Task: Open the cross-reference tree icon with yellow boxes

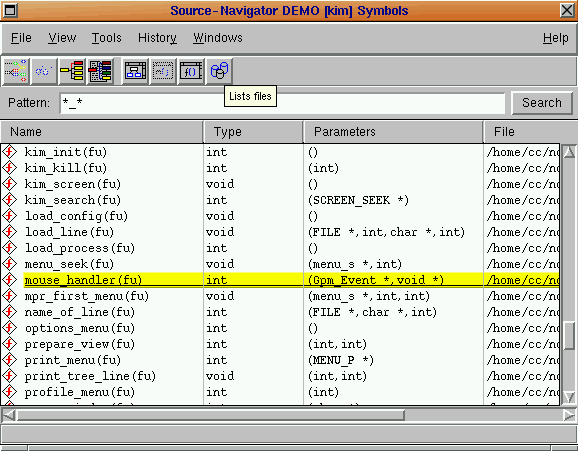Action: click(x=72, y=71)
